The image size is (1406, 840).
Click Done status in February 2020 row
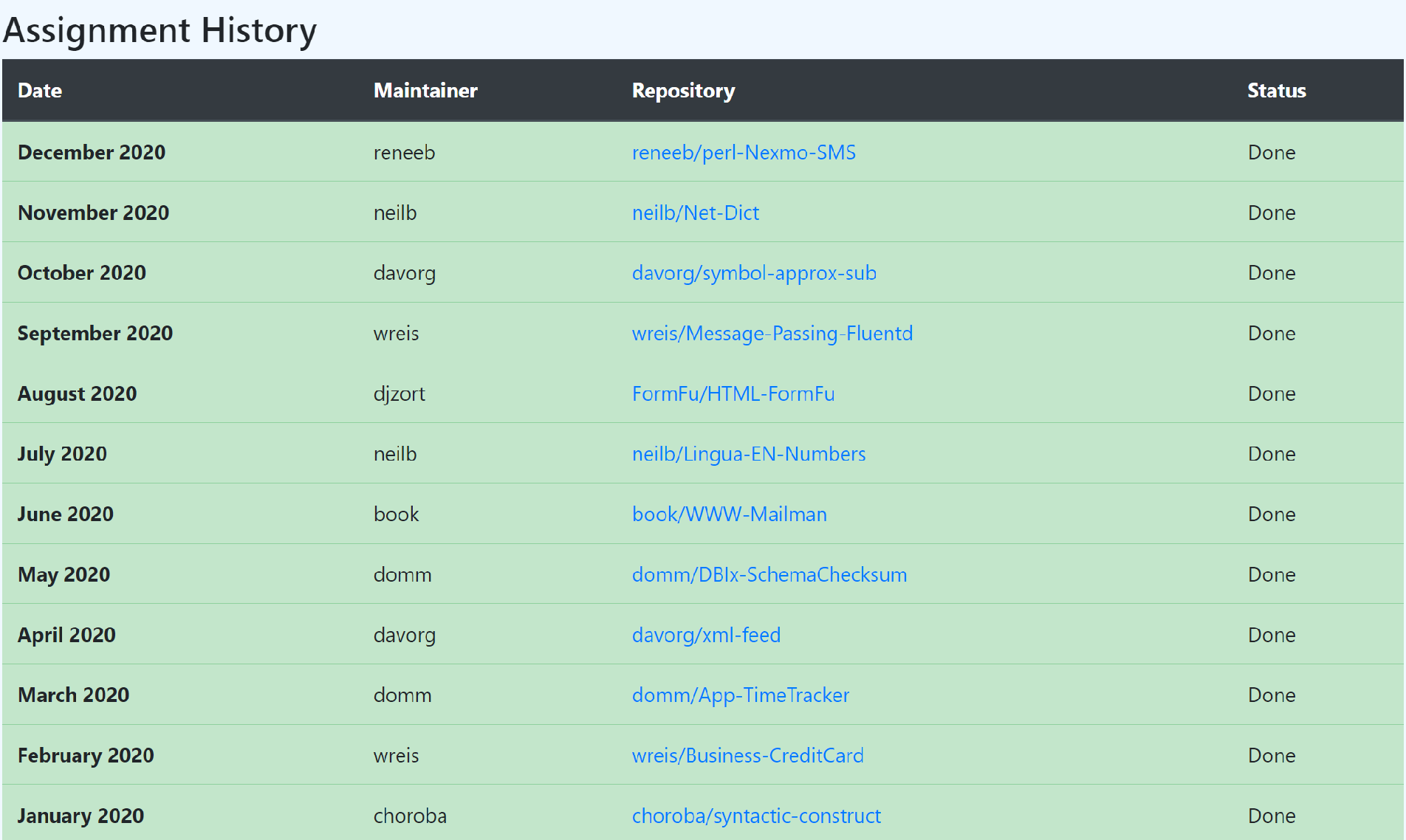(x=1272, y=755)
